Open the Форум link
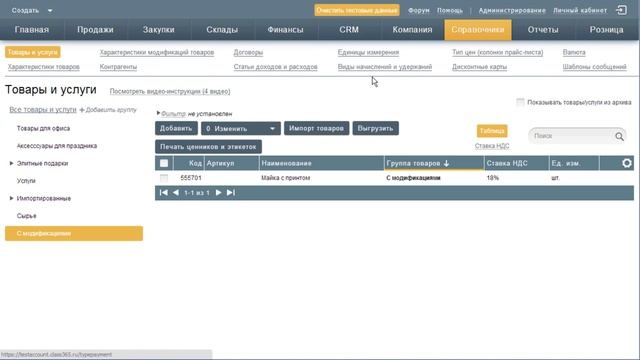 point(419,10)
